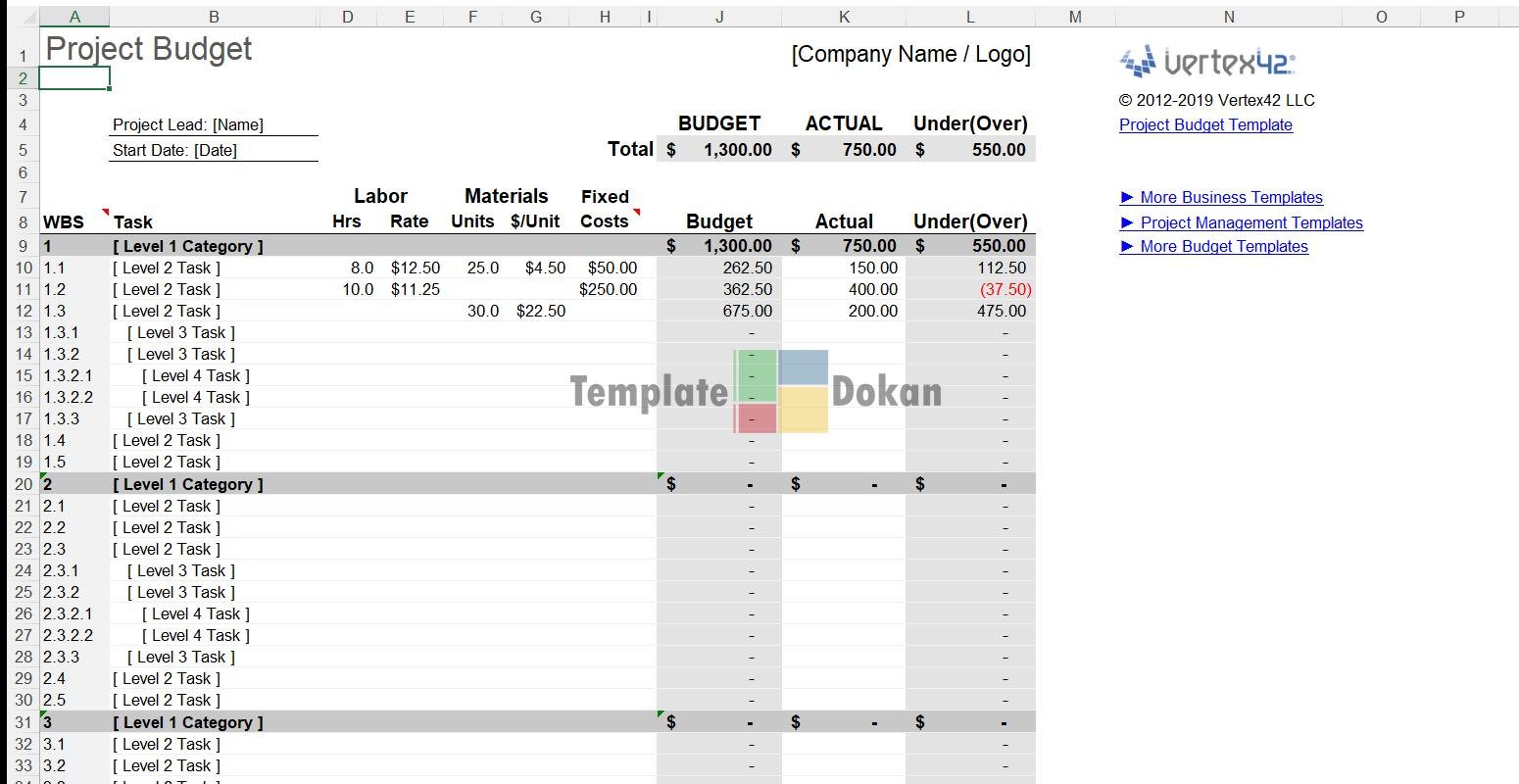
Task: Open the Project Budget Template link
Action: click(1205, 124)
